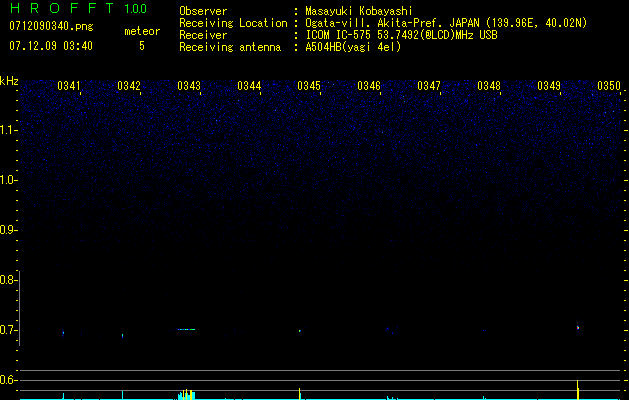Click the meteor count value 5
Screen dimensions: 629x400
click(x=142, y=46)
